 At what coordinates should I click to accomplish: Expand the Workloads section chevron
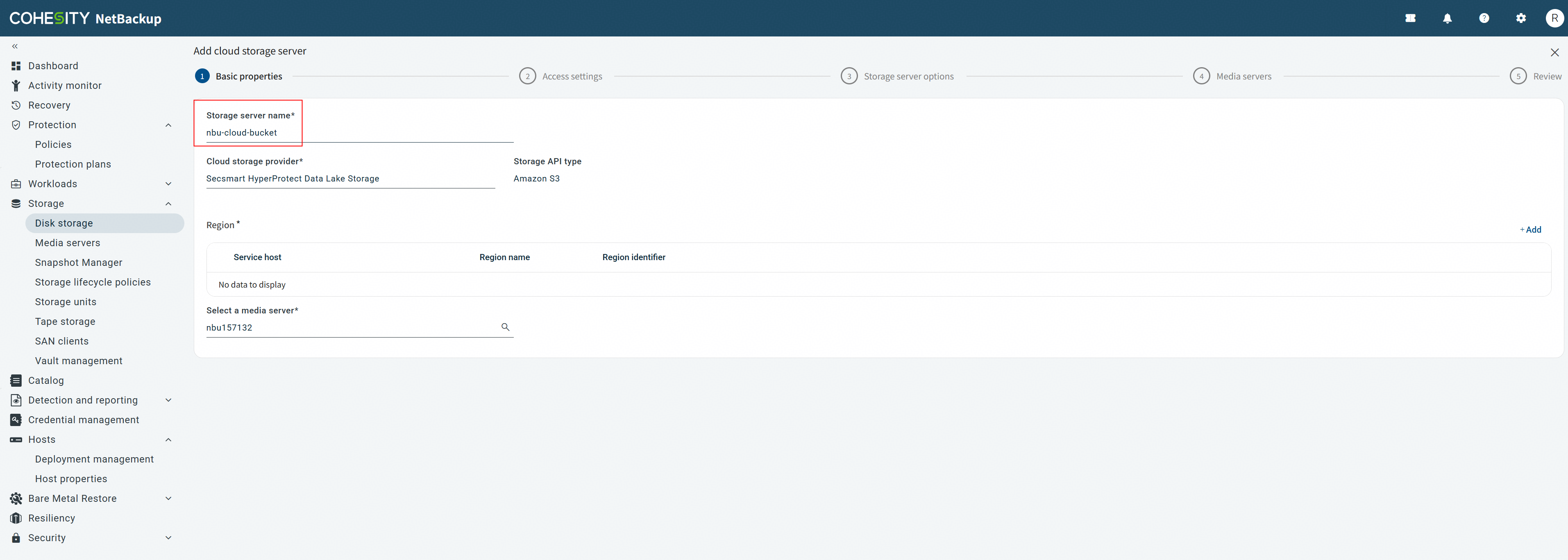(169, 184)
